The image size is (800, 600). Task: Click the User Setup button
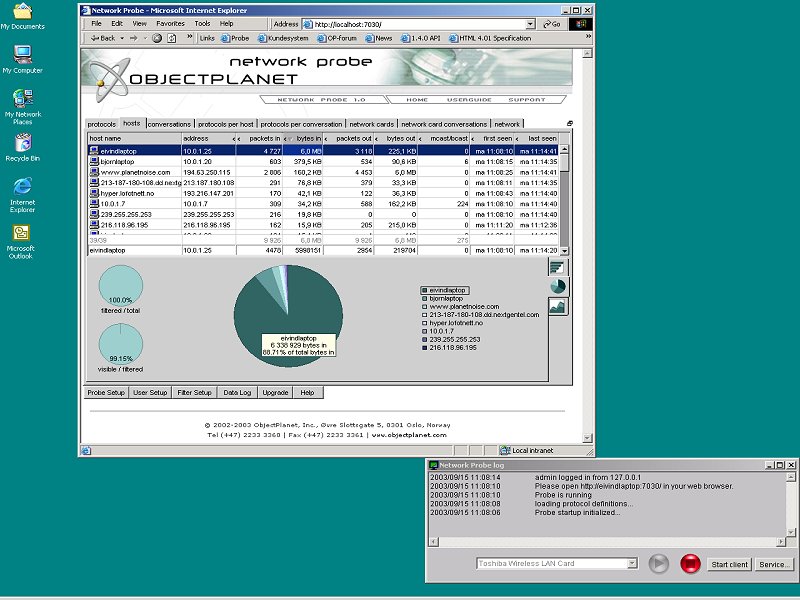[x=150, y=392]
